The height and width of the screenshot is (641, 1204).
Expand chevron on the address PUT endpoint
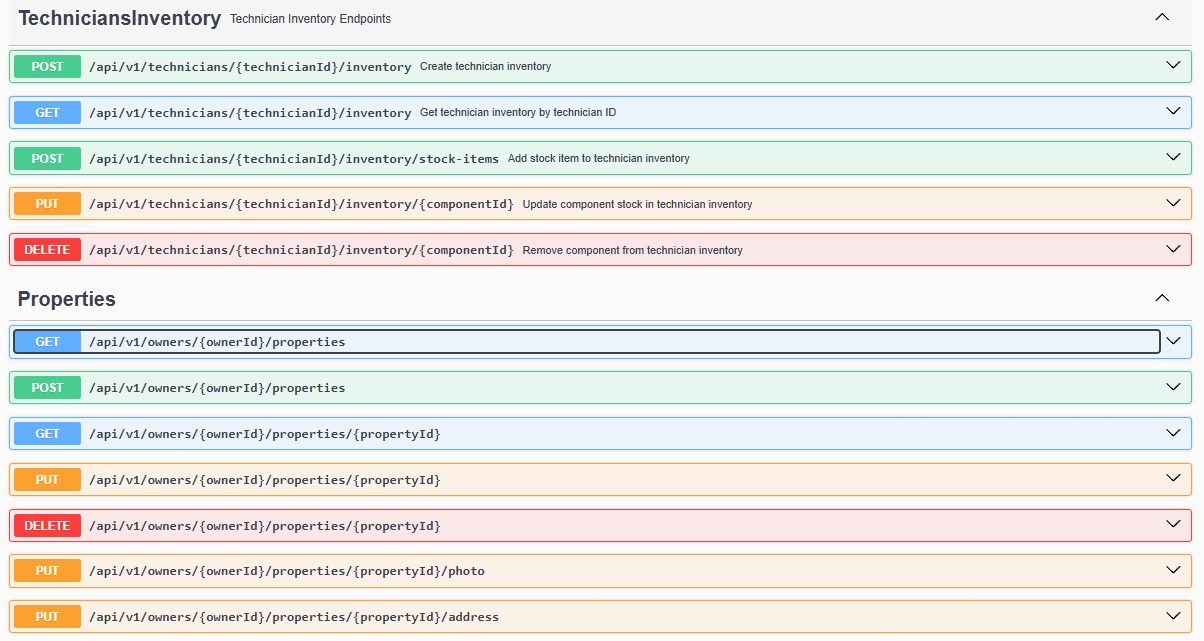pos(1174,616)
